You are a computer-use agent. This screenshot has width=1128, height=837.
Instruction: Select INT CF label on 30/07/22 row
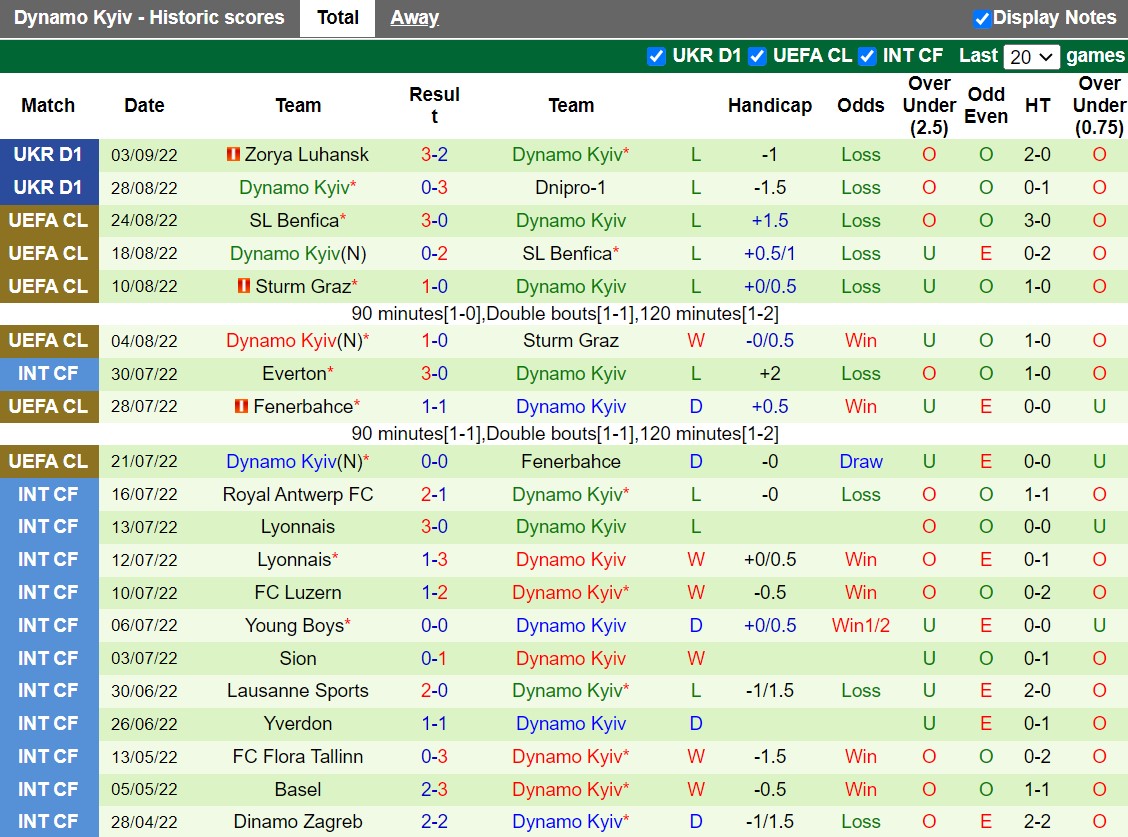tap(49, 374)
